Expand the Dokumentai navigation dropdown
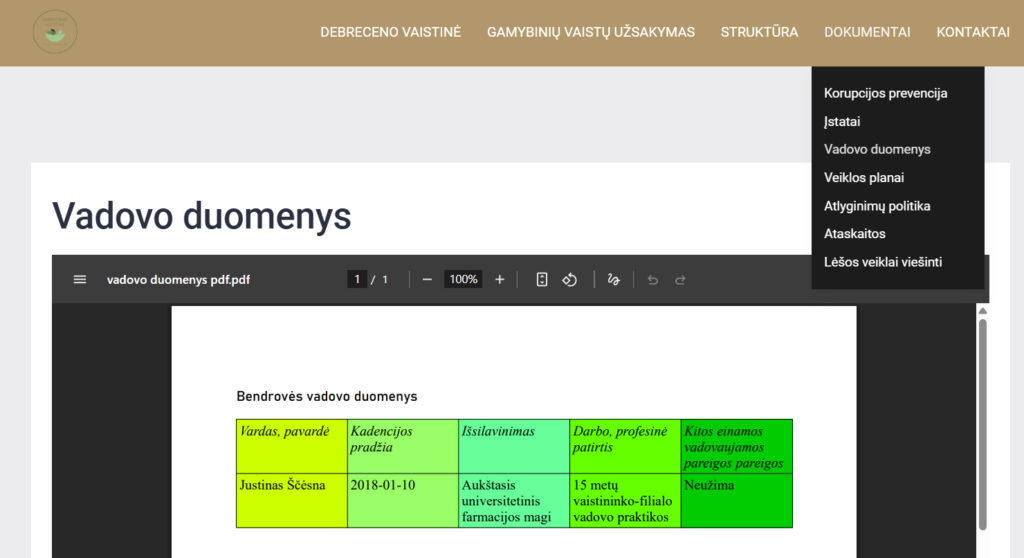The image size is (1024, 558). (867, 32)
